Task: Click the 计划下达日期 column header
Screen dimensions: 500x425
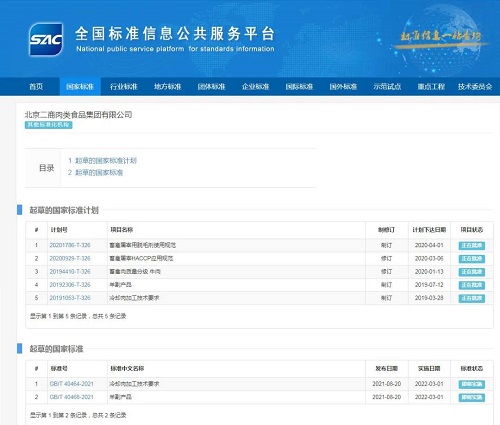Action: [x=429, y=230]
